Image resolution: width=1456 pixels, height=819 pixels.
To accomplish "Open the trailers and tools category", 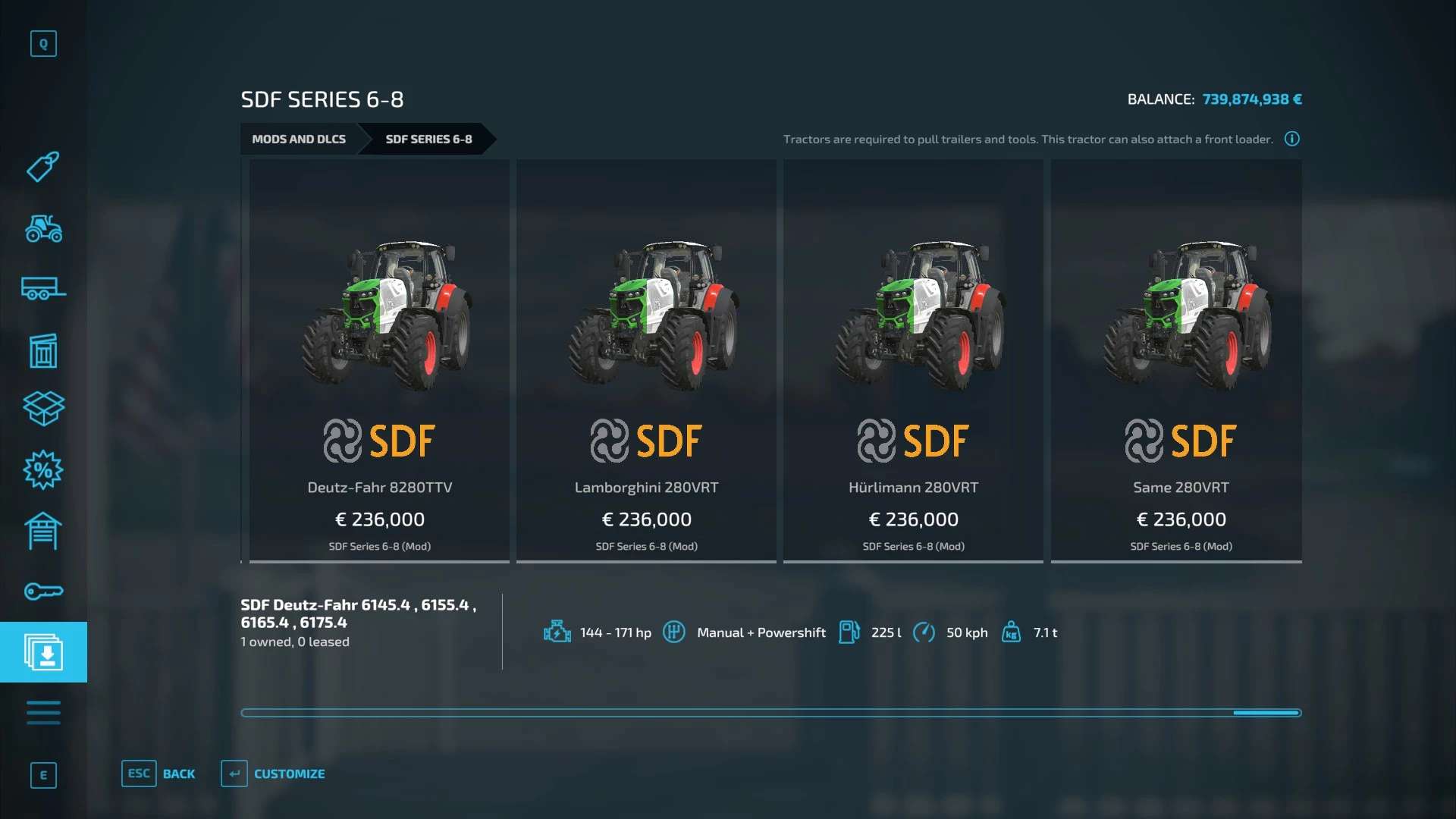I will 43,288.
